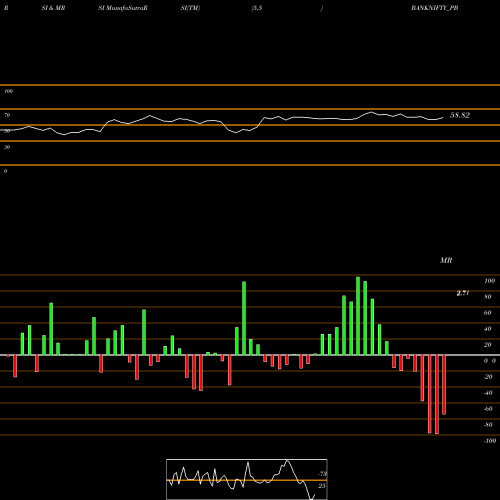Click the 80 label on MR axis

(x=488, y=297)
